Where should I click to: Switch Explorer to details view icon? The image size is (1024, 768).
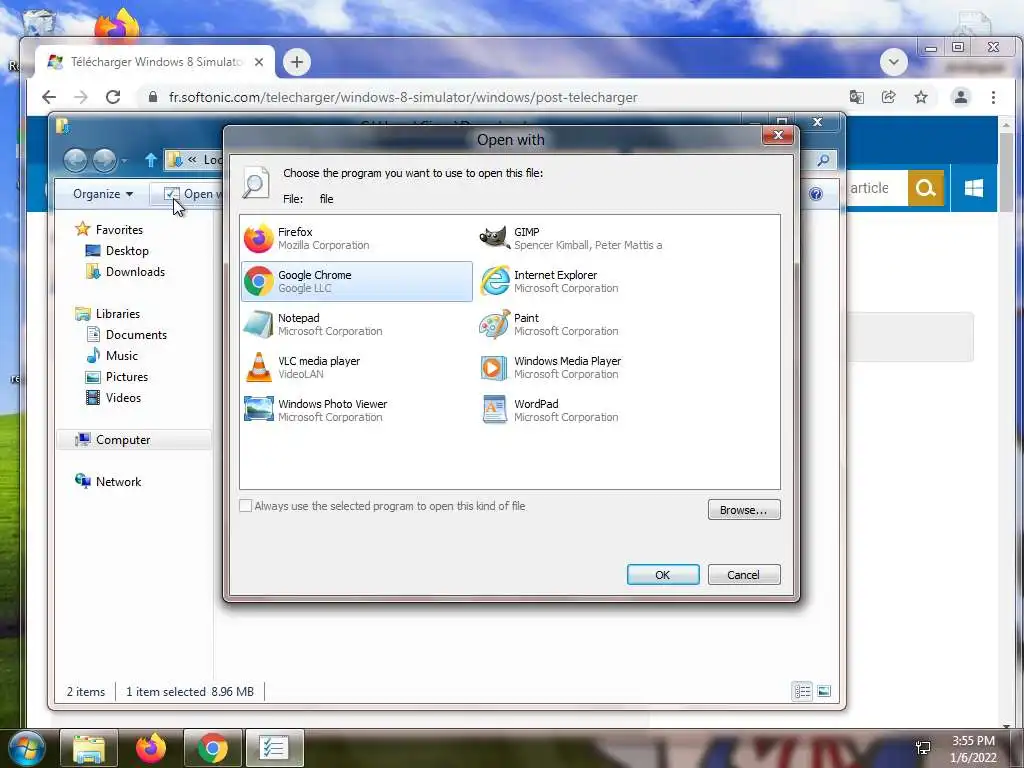coord(803,691)
